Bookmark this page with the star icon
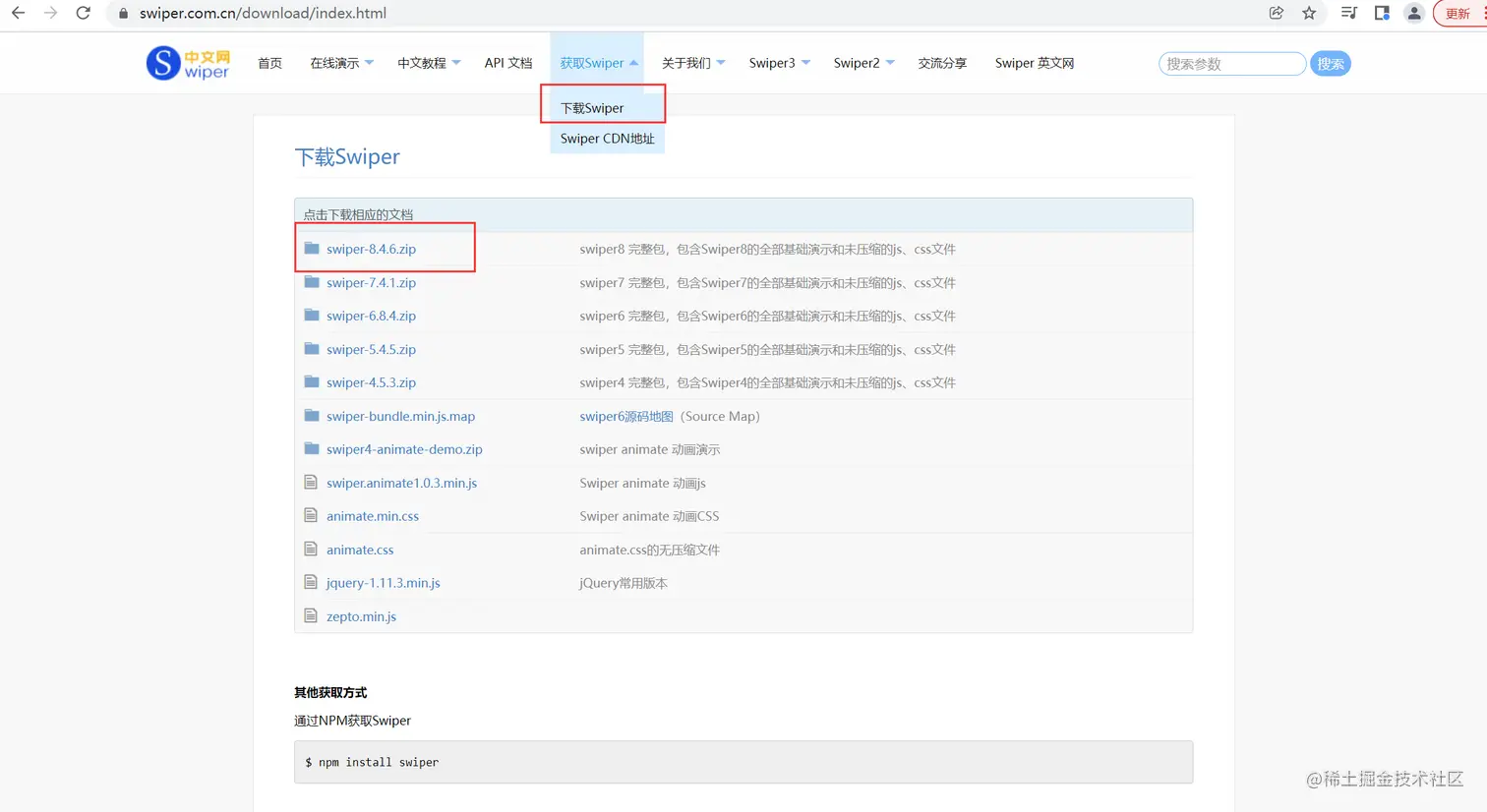 1309,13
